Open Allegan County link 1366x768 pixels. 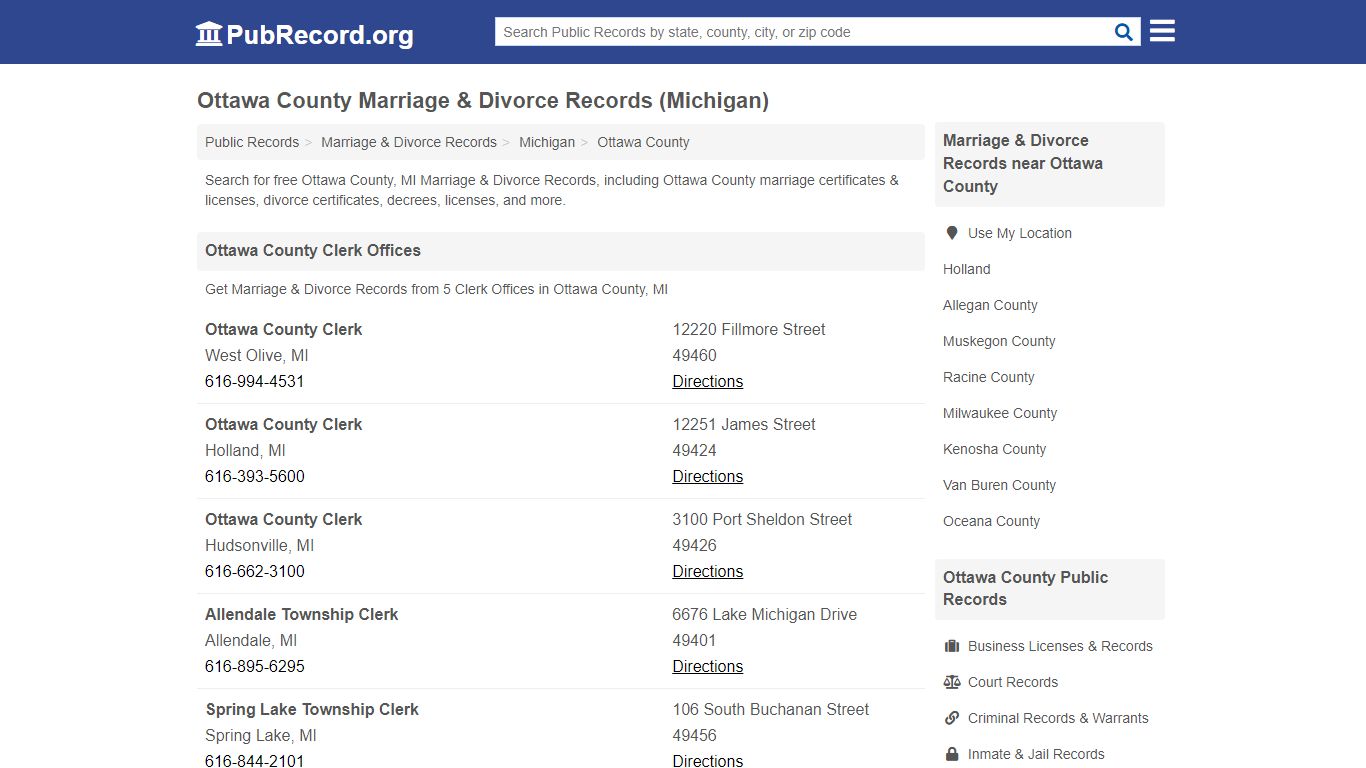click(990, 305)
